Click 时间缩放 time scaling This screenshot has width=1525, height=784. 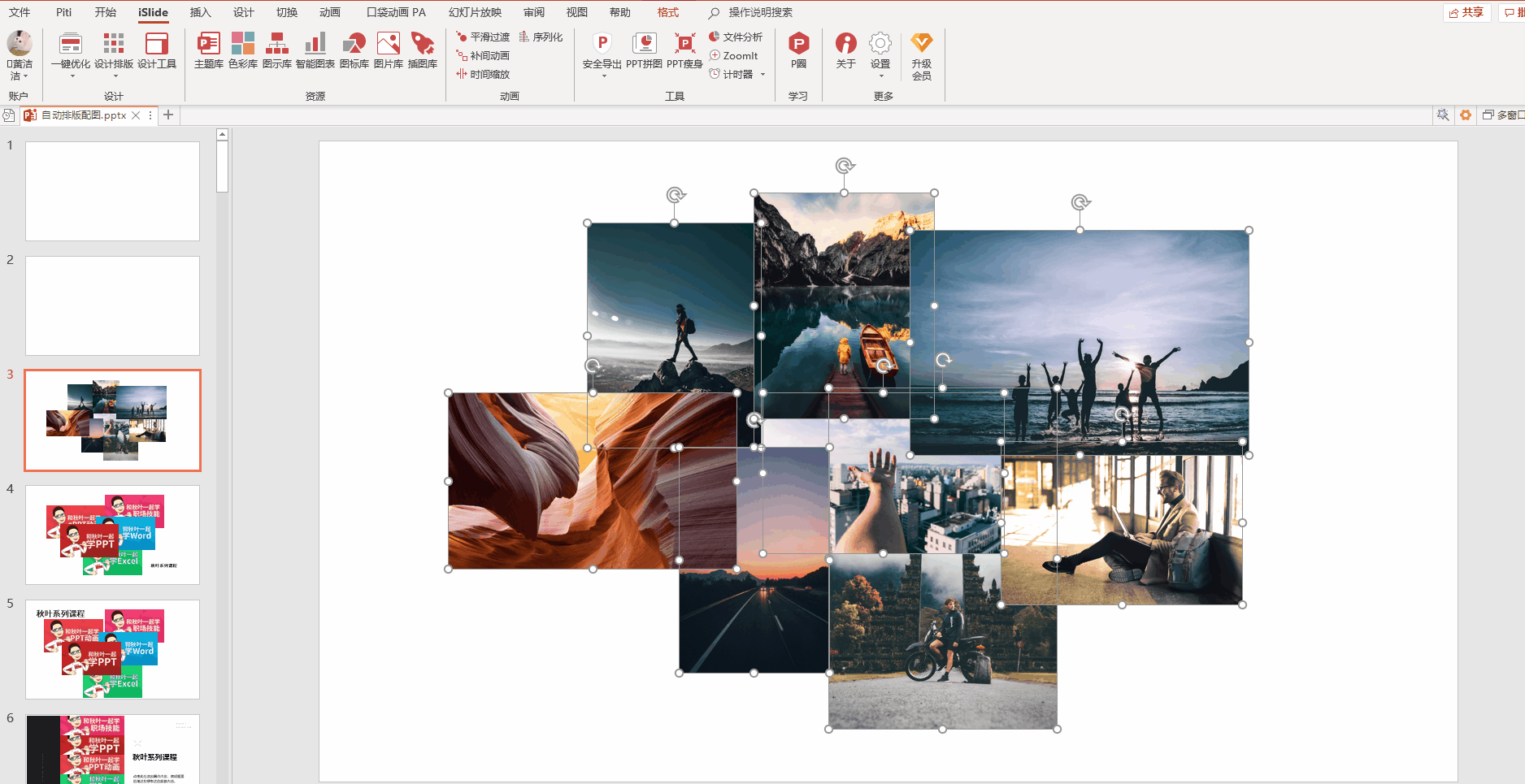pos(483,74)
